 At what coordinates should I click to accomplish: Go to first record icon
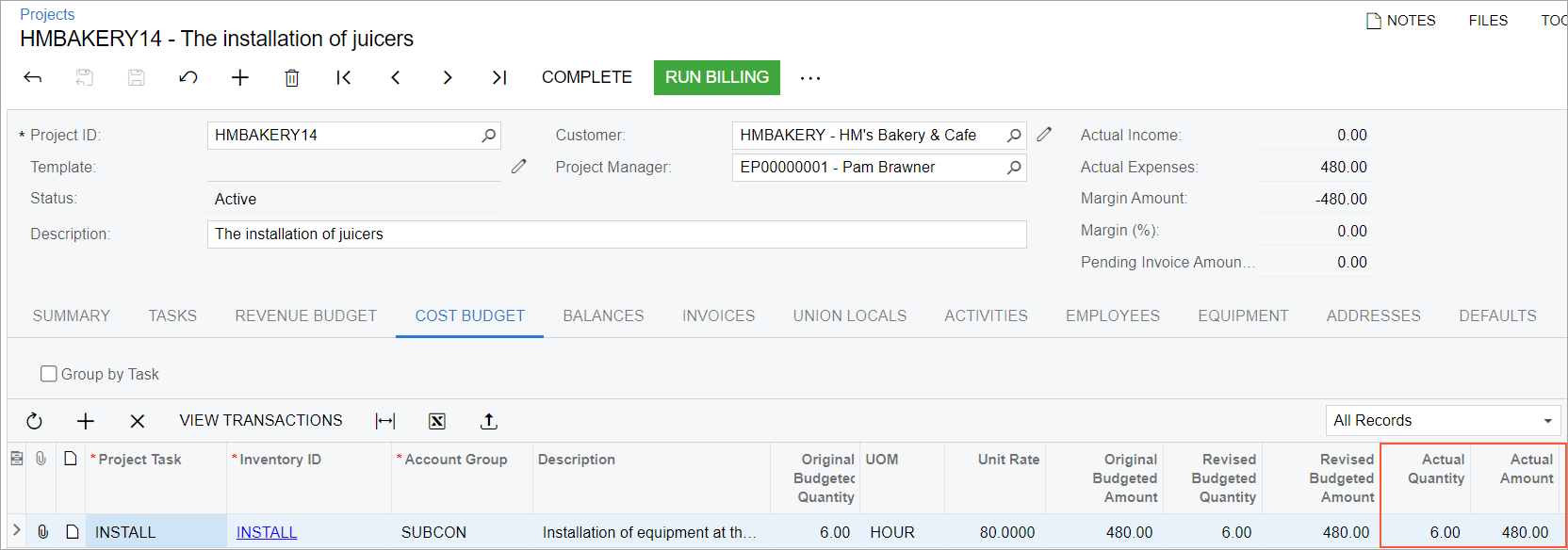(344, 77)
